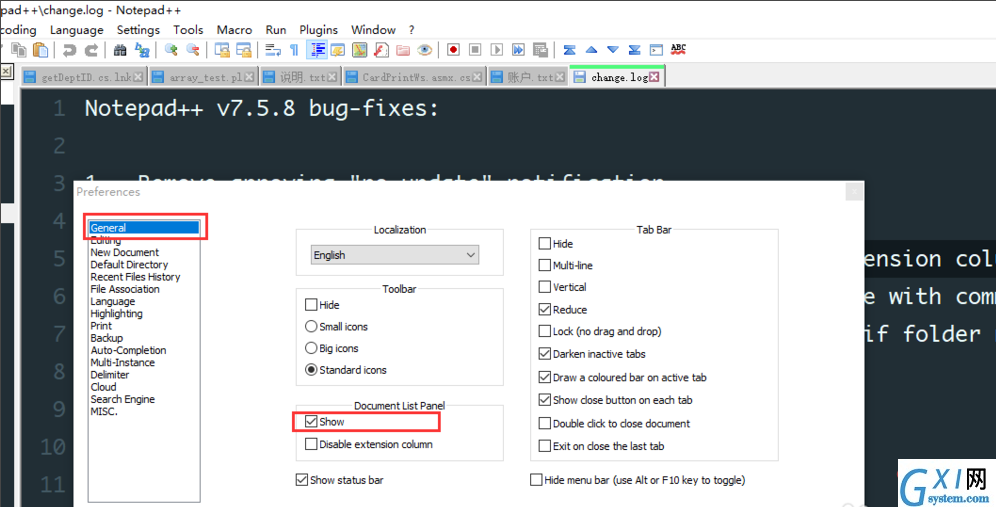
Task: Select New Document in Preferences list
Action: (124, 252)
